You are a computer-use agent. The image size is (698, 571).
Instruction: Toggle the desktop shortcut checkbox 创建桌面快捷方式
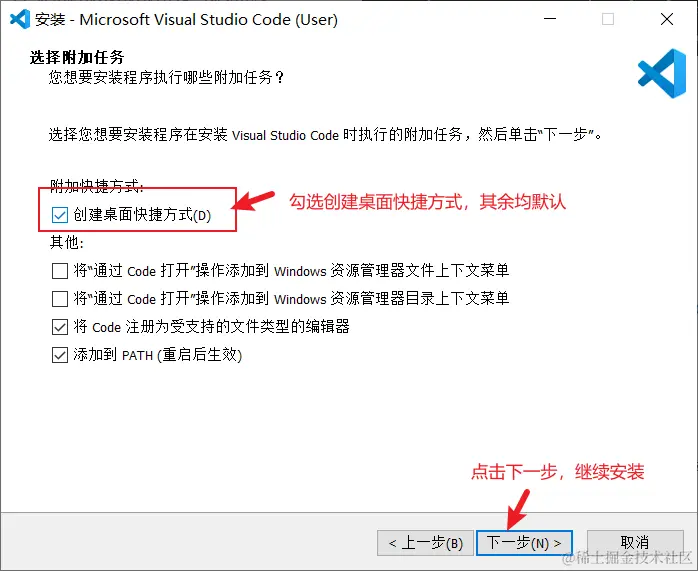tap(60, 215)
